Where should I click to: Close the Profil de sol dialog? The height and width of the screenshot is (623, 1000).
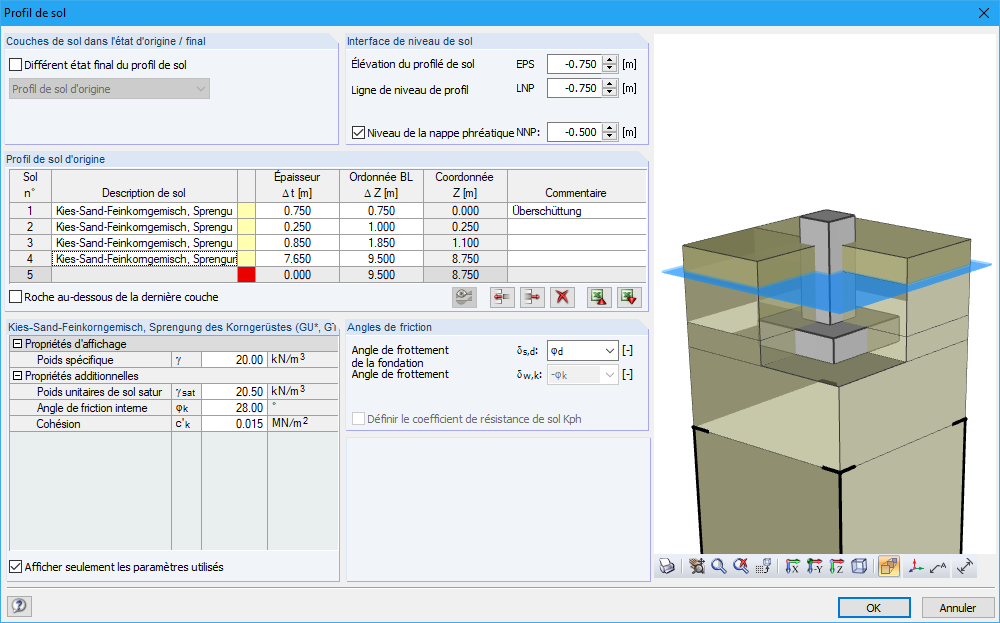point(984,13)
